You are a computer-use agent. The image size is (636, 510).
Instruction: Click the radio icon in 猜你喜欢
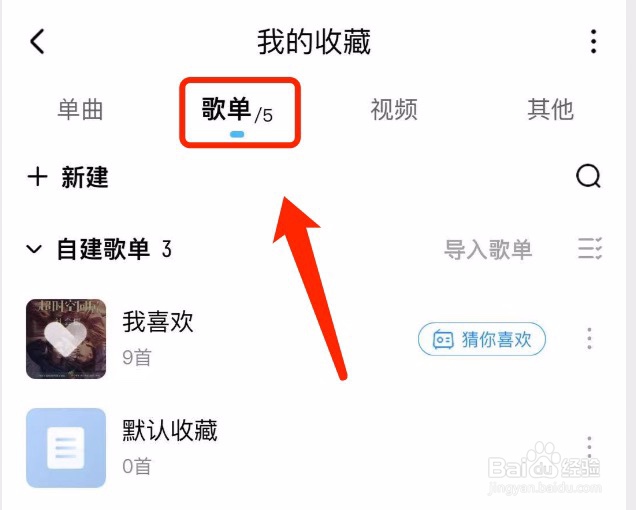(443, 339)
